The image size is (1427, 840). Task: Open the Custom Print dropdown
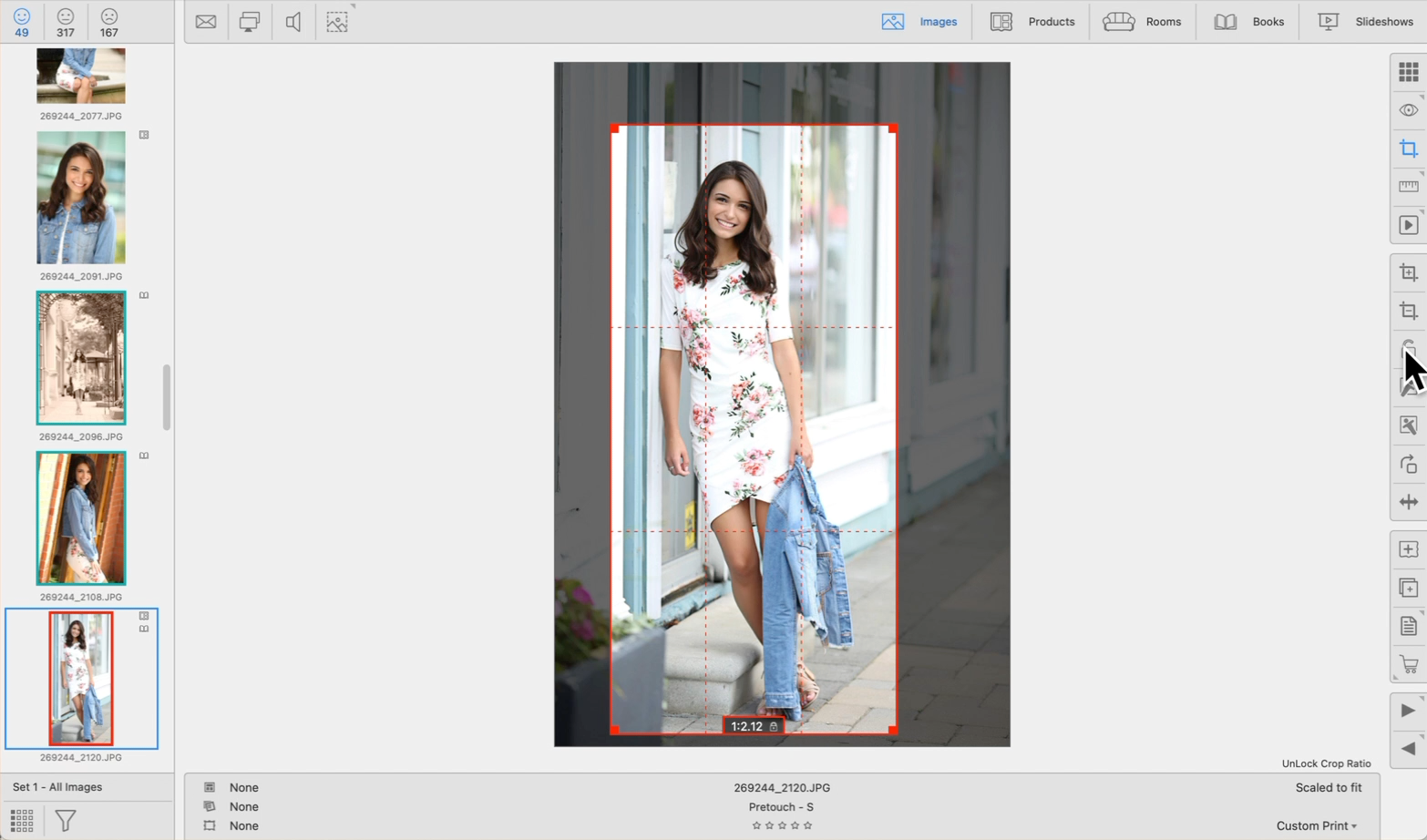pyautogui.click(x=1316, y=825)
